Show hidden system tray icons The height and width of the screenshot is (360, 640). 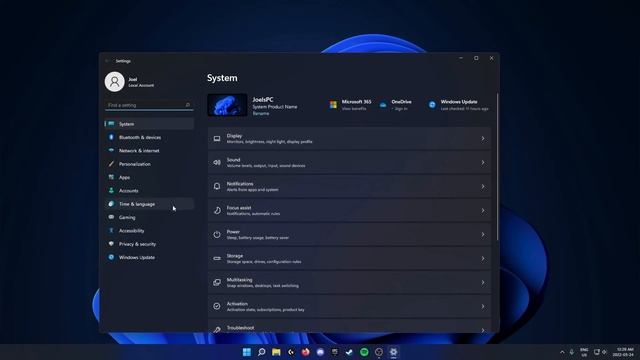coord(562,352)
